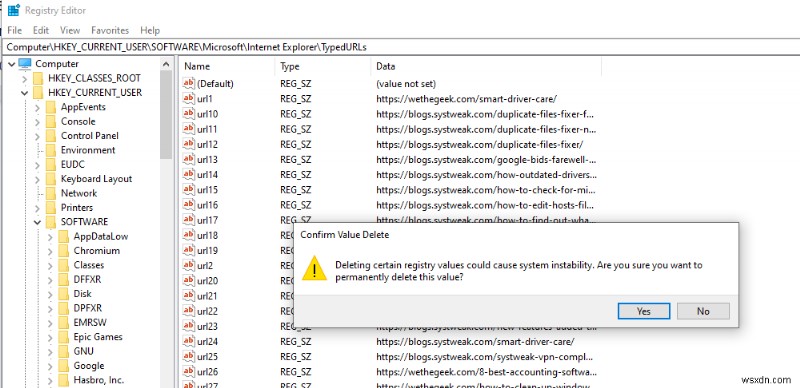Select the EMRSW key in tree

tap(90, 322)
